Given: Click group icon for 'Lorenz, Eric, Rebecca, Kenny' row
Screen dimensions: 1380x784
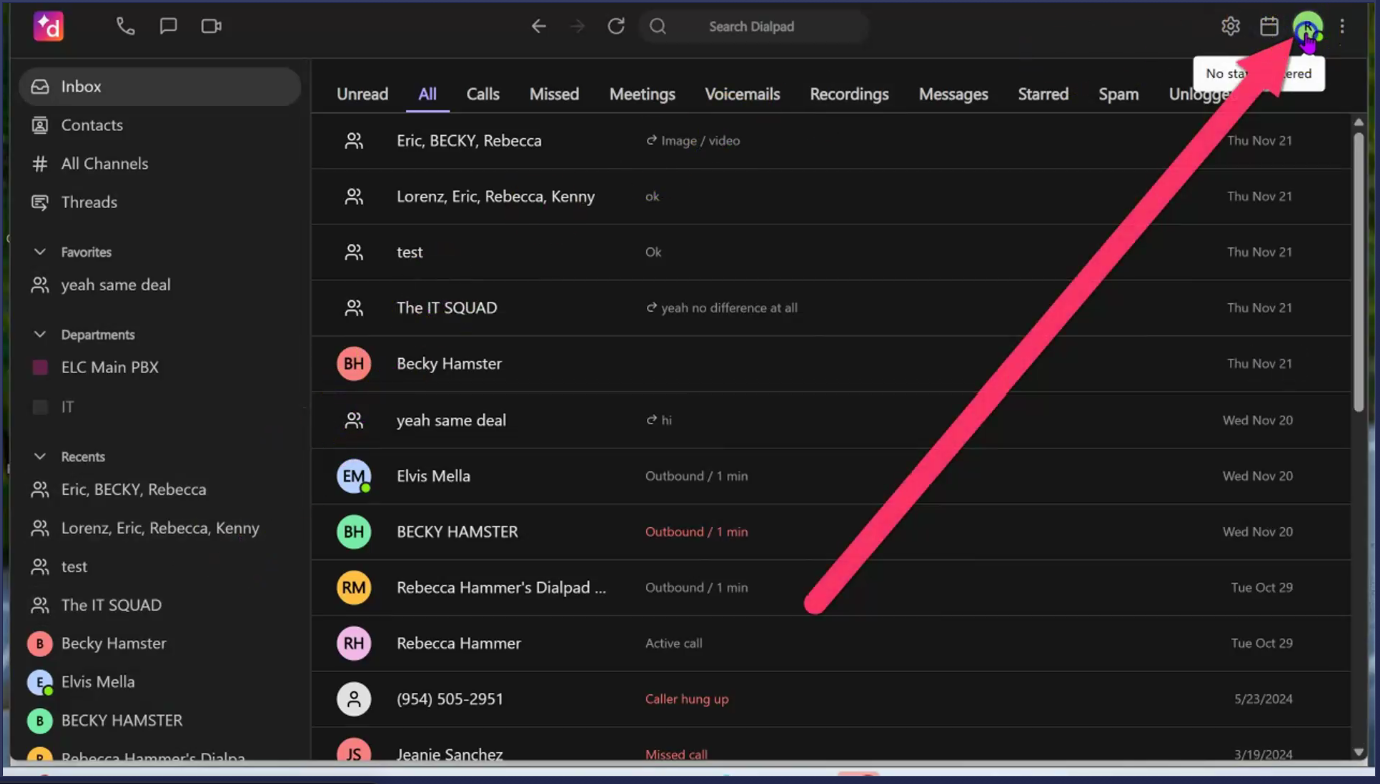Looking at the screenshot, I should click(x=354, y=197).
